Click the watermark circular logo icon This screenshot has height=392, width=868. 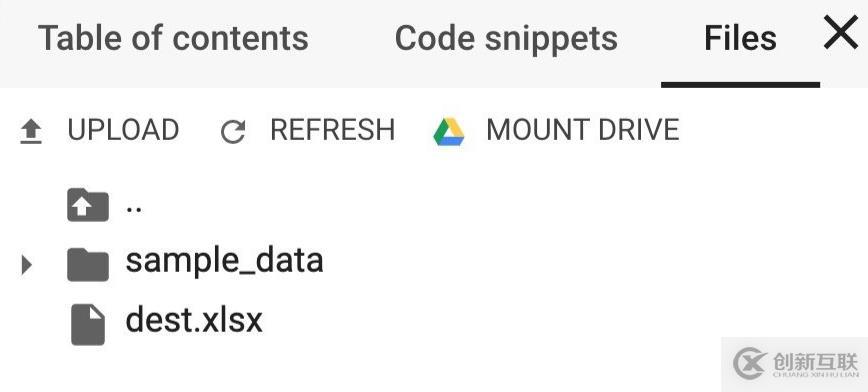pyautogui.click(x=751, y=363)
